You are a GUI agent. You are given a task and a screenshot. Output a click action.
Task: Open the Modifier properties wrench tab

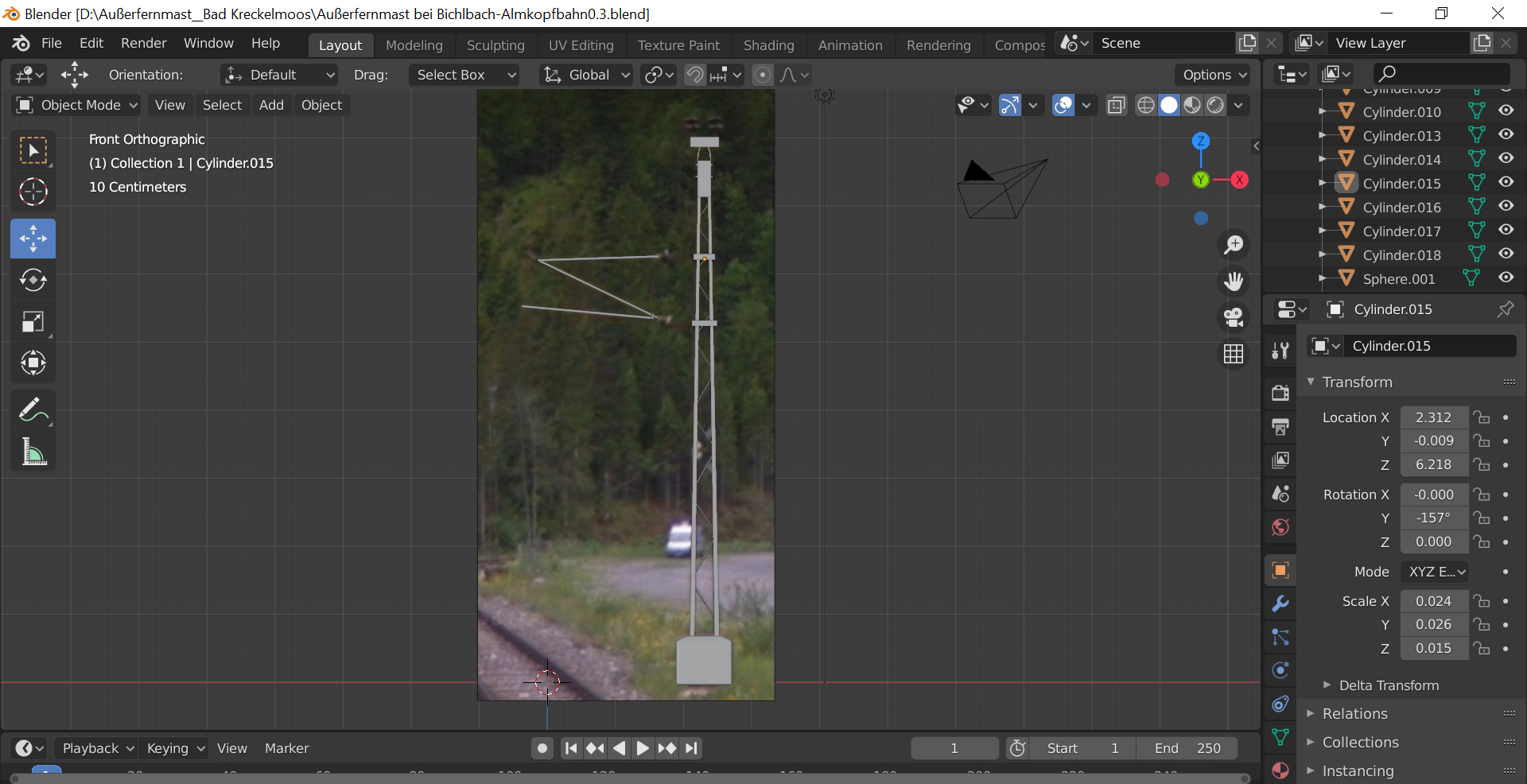tap(1280, 604)
